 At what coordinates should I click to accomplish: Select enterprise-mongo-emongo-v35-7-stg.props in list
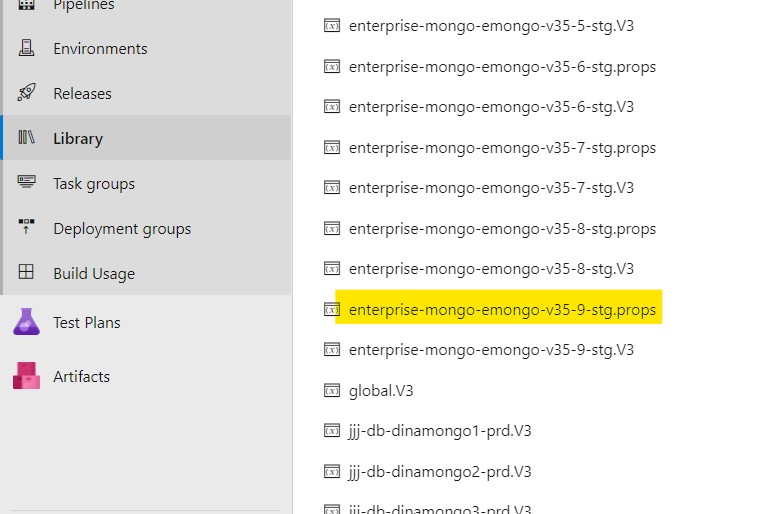[x=502, y=147]
